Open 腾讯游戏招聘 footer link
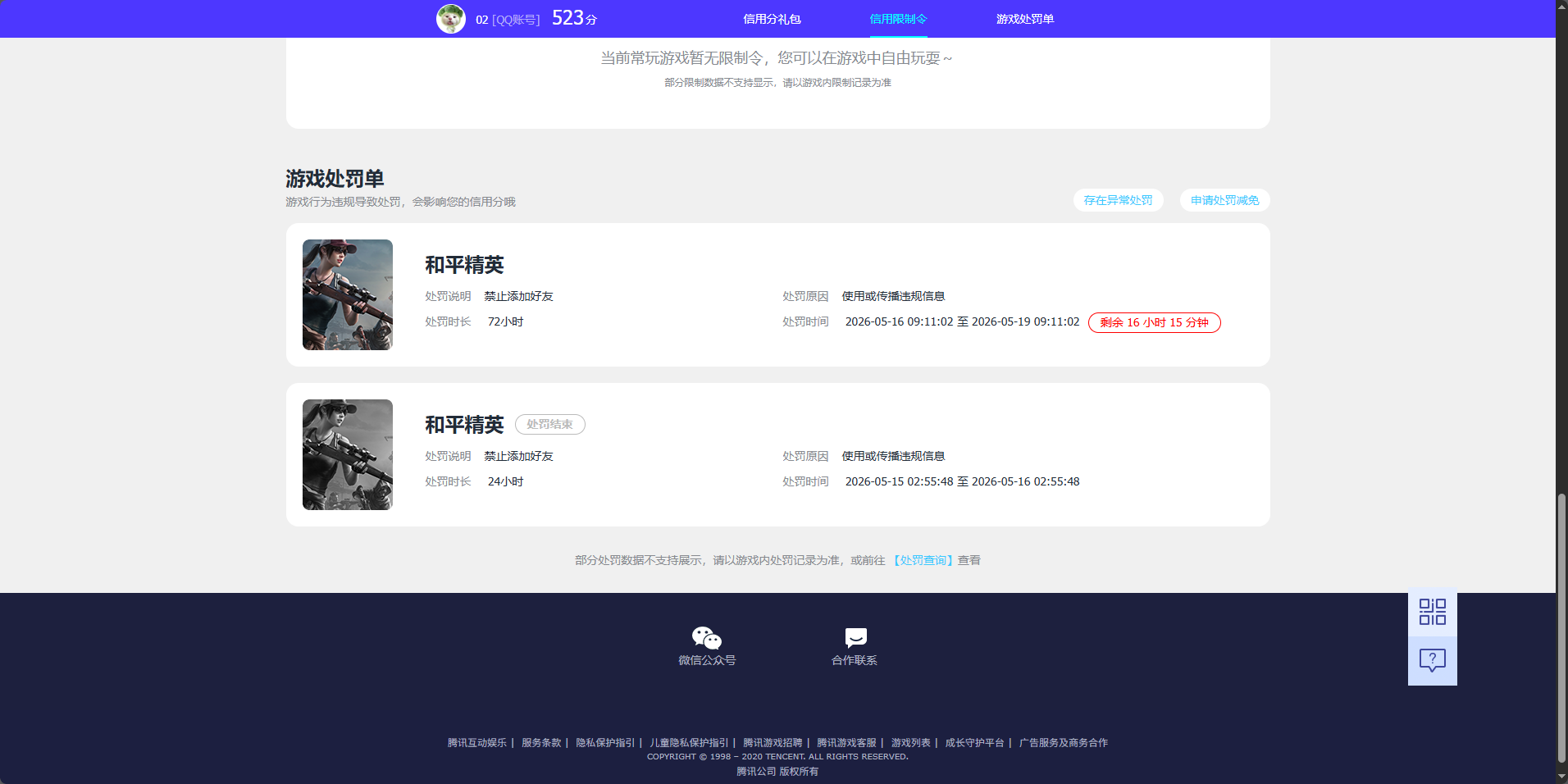 pos(773,742)
